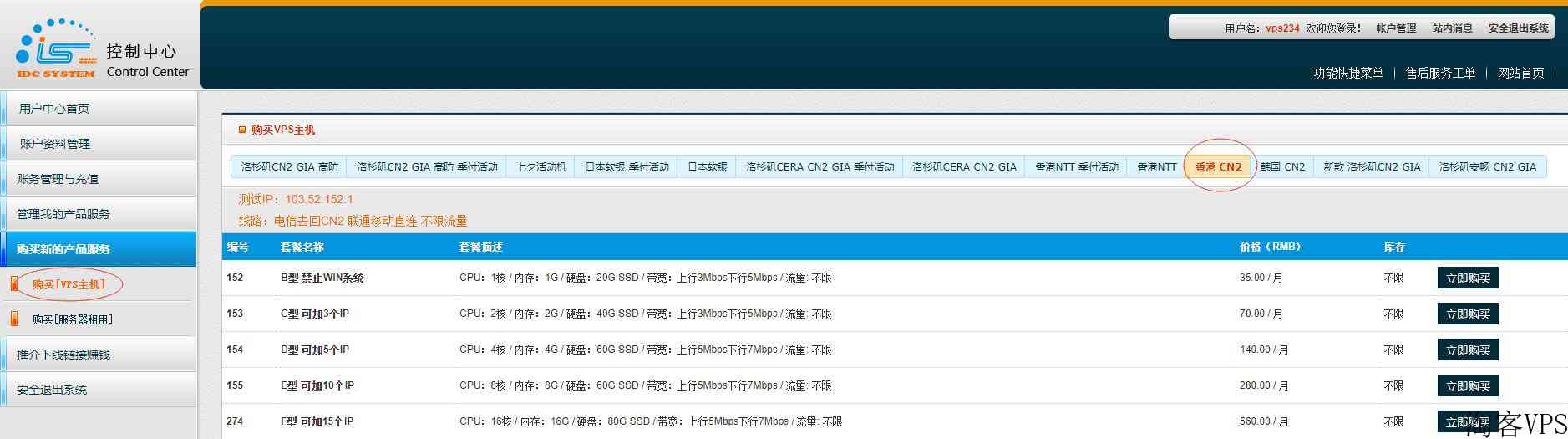Click line description 电信去回CN2 联通移动直连 不限流量

pyautogui.click(x=370, y=221)
